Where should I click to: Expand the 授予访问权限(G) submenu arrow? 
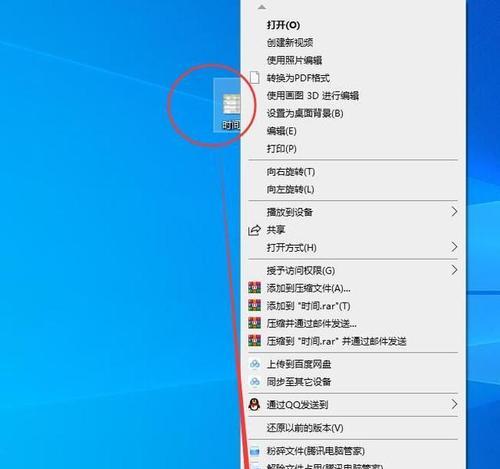[x=454, y=270]
